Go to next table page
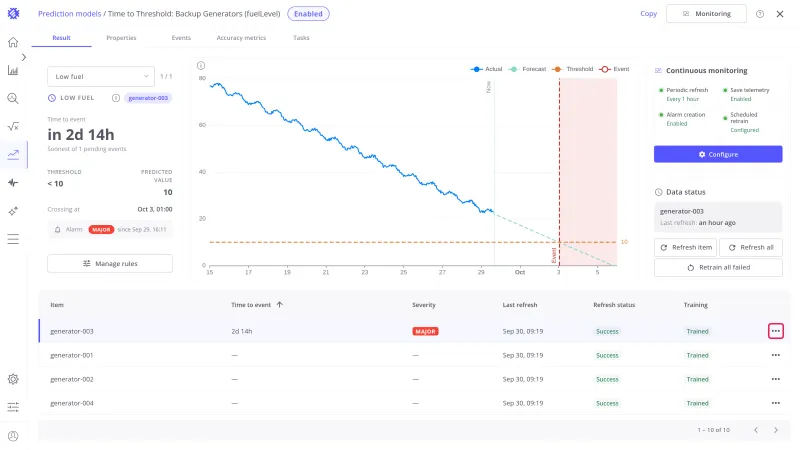The image size is (800, 450). pyautogui.click(x=776, y=430)
